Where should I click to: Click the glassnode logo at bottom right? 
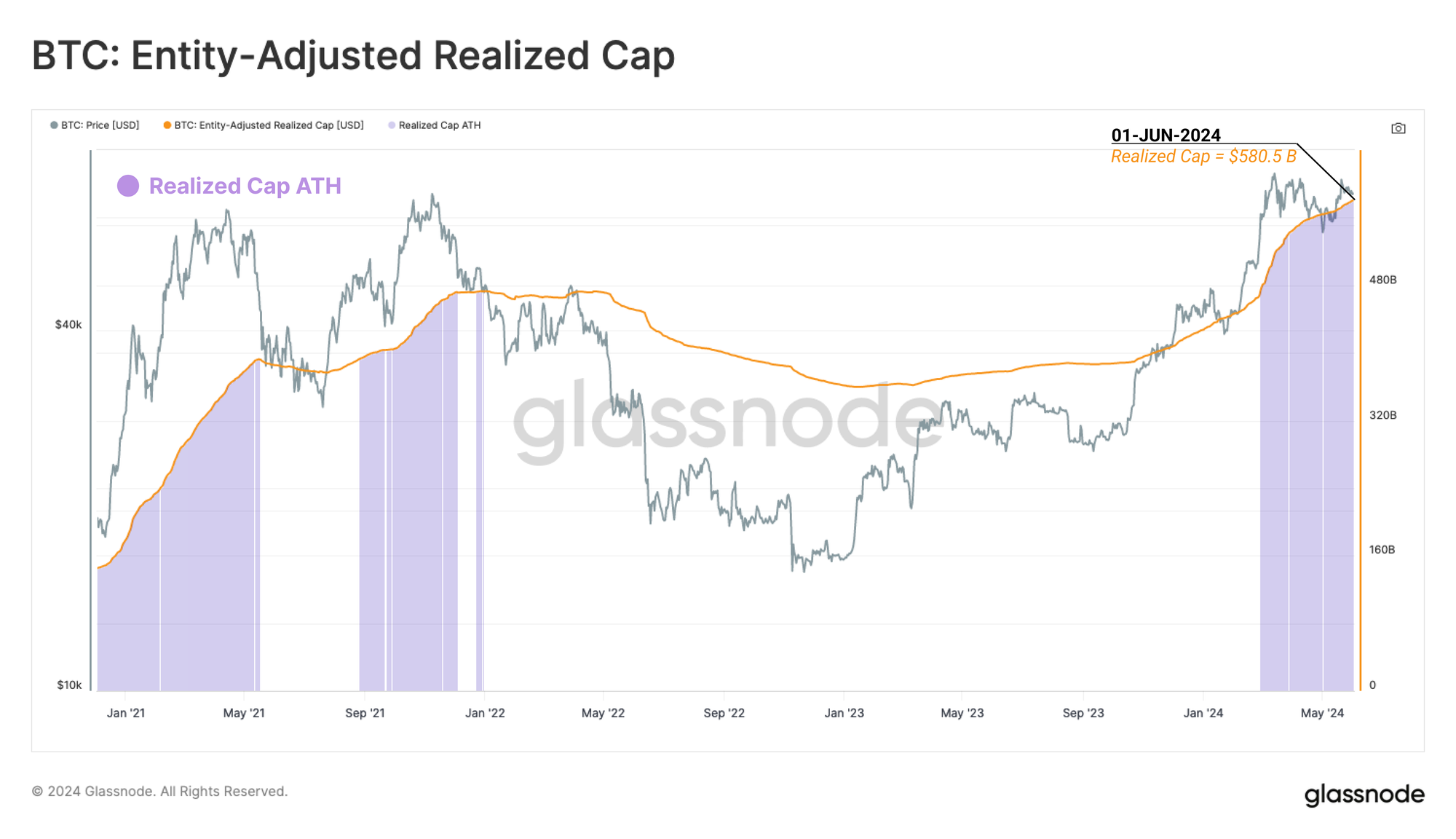(1364, 794)
